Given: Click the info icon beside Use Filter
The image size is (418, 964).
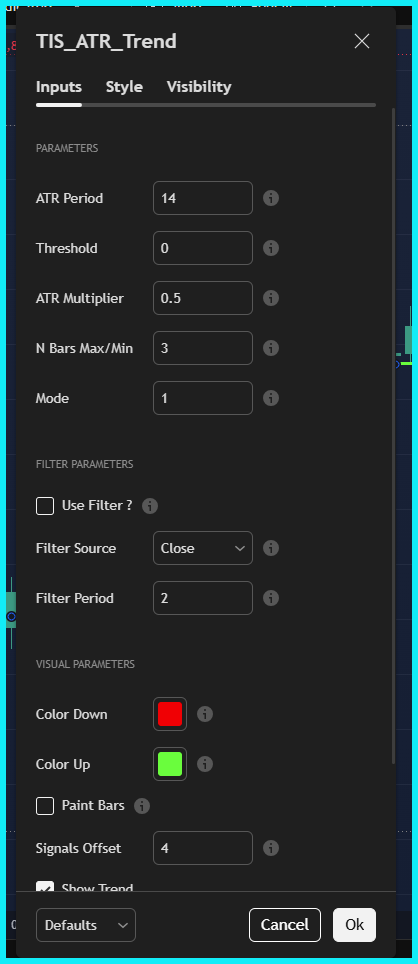Looking at the screenshot, I should point(150,506).
